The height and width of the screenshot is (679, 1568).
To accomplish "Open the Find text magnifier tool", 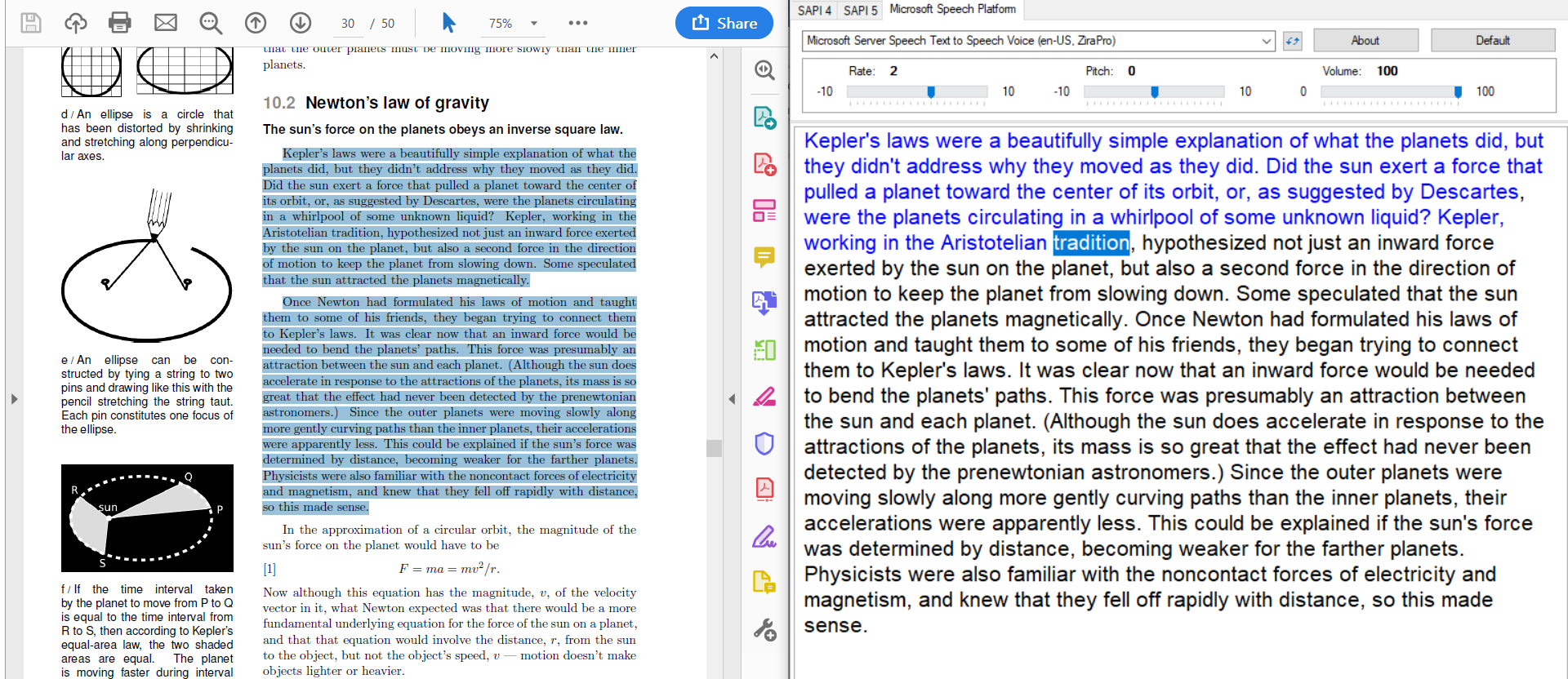I will click(211, 23).
